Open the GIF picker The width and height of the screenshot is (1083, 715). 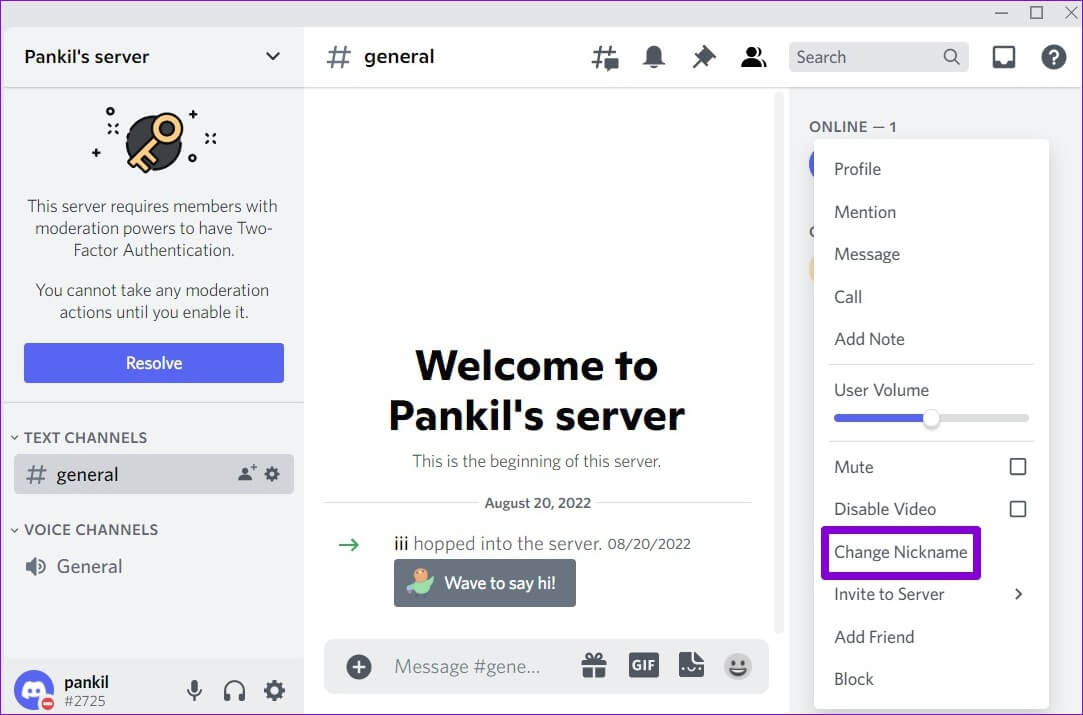(x=644, y=665)
